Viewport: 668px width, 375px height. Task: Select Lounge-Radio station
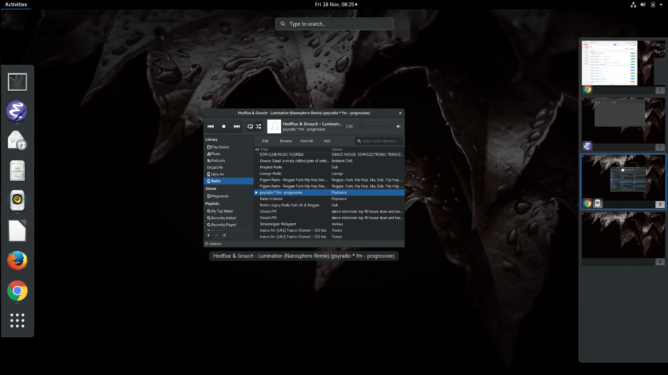329,173
